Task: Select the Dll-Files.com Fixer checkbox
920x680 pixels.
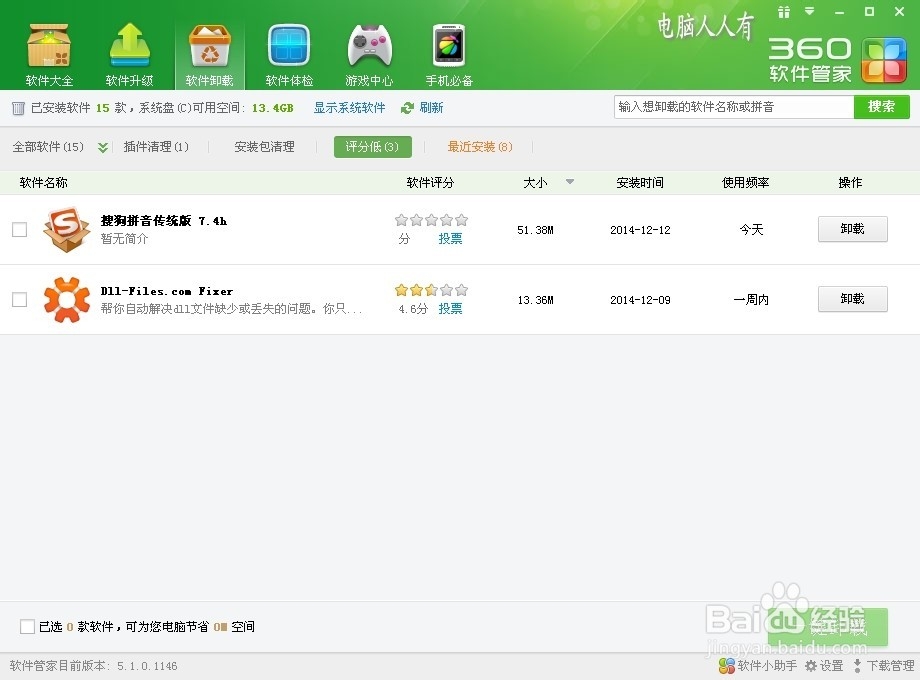Action: click(18, 299)
